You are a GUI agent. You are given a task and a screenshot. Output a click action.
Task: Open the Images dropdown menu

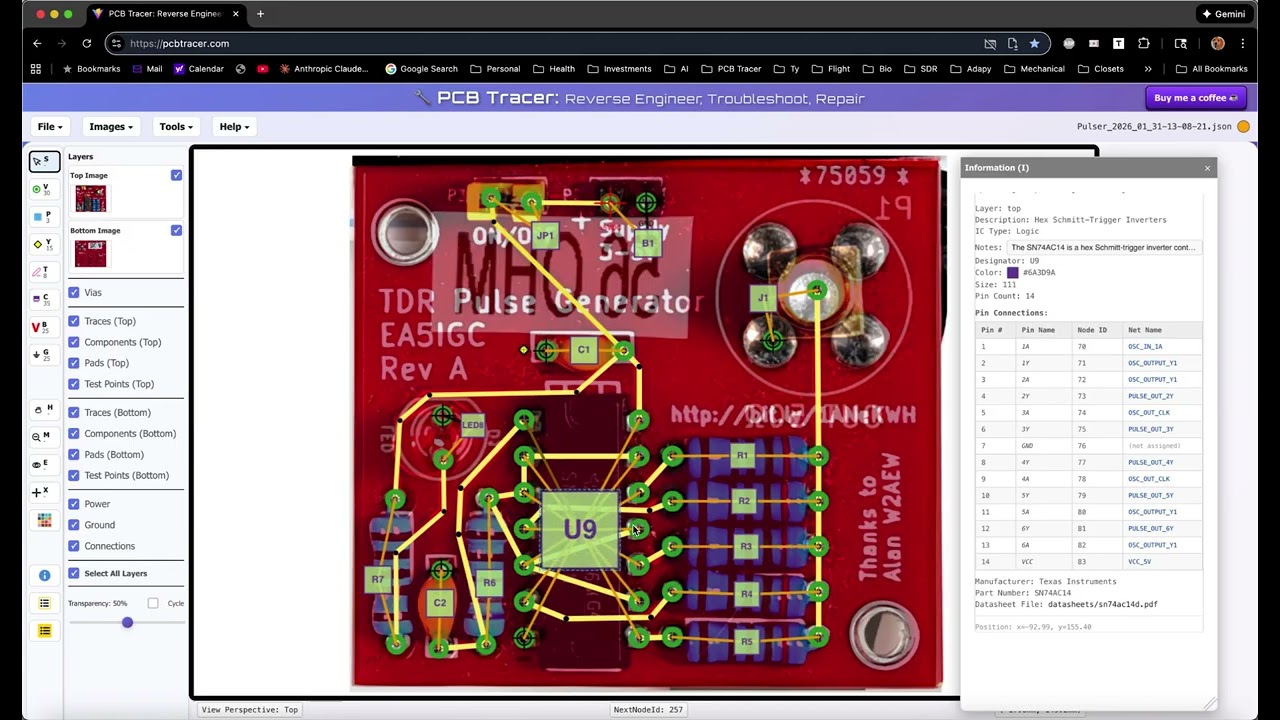tap(111, 127)
